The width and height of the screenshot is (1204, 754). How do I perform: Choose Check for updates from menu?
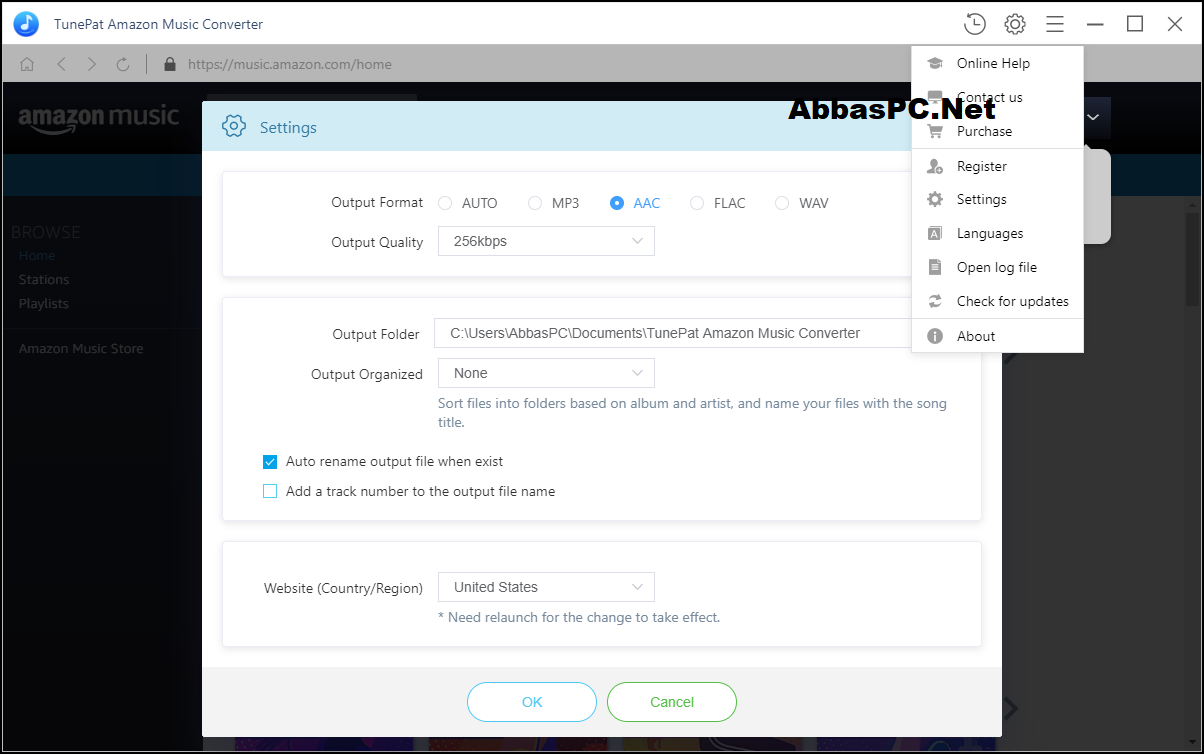coord(997,301)
